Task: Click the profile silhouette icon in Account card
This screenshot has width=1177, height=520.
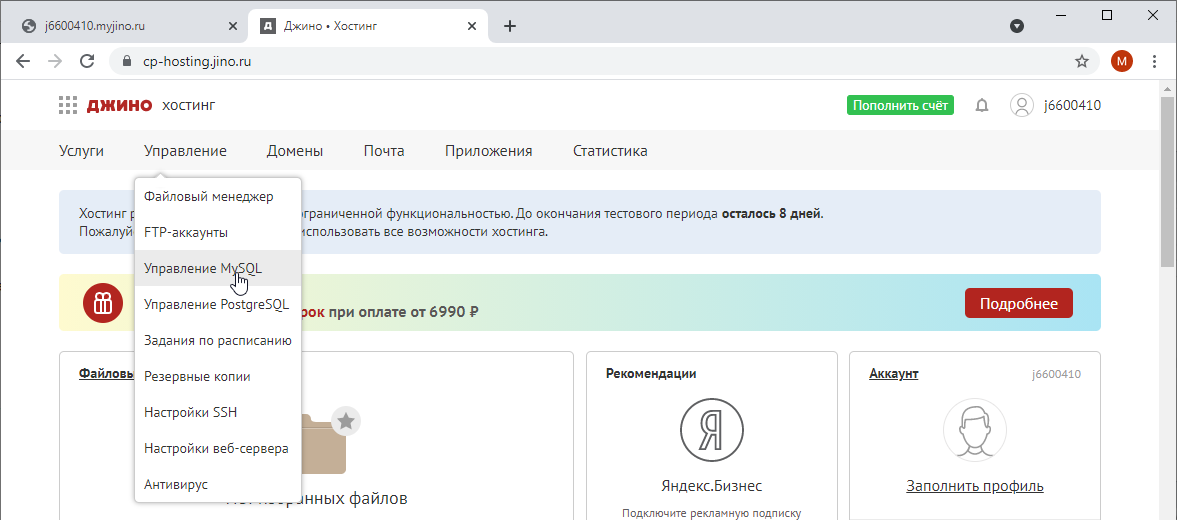Action: point(974,431)
